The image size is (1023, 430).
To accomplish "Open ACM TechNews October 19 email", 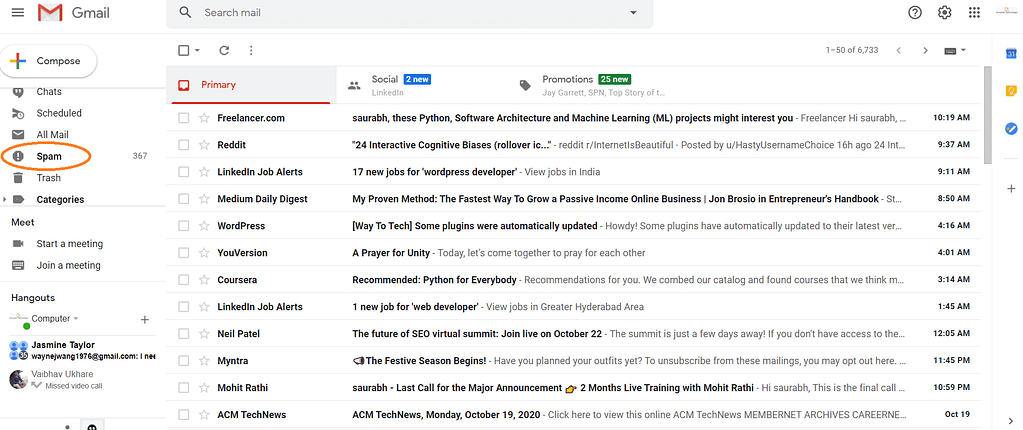I will pos(575,414).
